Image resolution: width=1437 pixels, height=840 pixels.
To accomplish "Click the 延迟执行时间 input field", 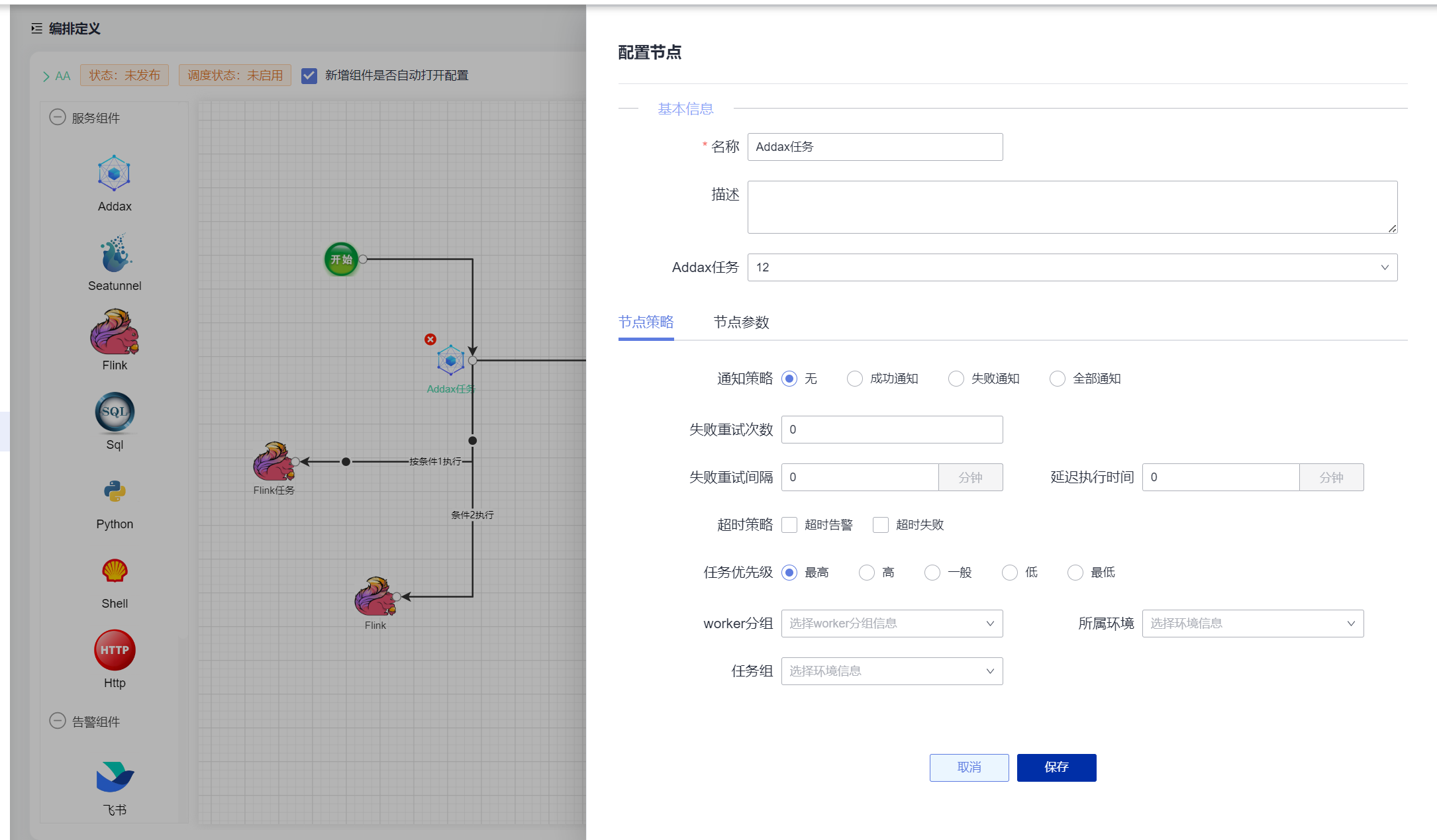I will (x=1220, y=477).
